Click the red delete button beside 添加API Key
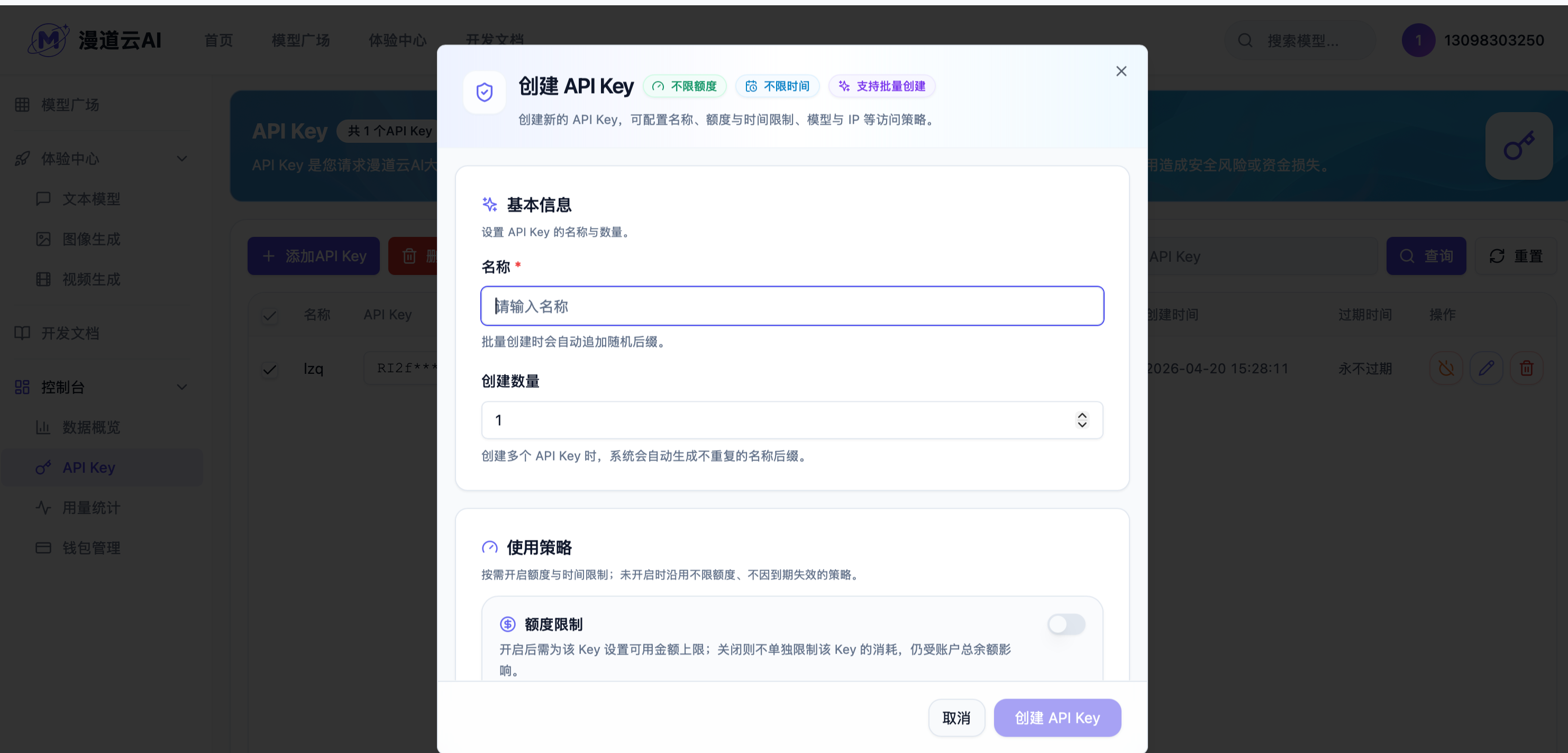 pos(413,256)
